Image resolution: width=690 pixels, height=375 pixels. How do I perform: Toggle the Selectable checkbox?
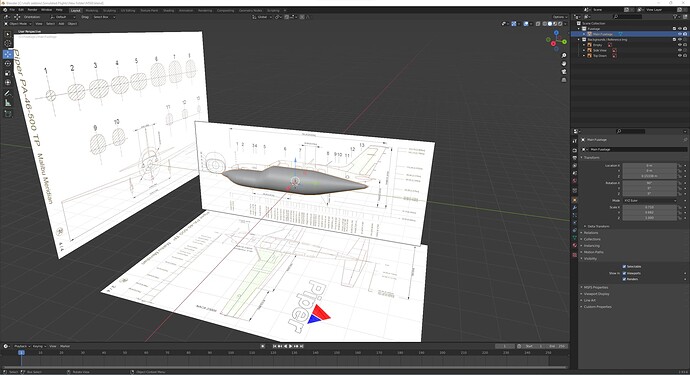coord(624,267)
